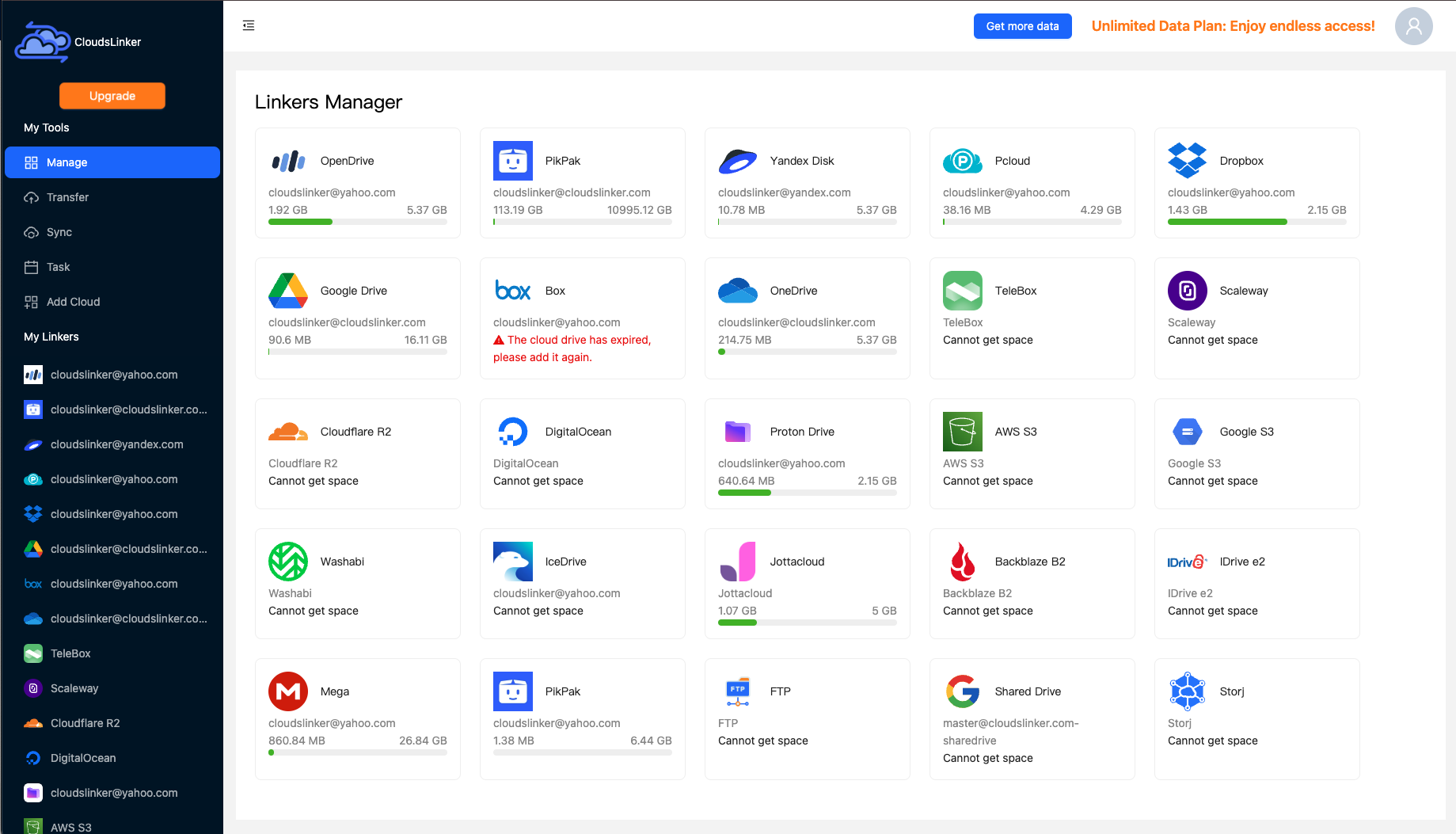
Task: Click the Dropbox storage usage bar
Action: click(1257, 222)
